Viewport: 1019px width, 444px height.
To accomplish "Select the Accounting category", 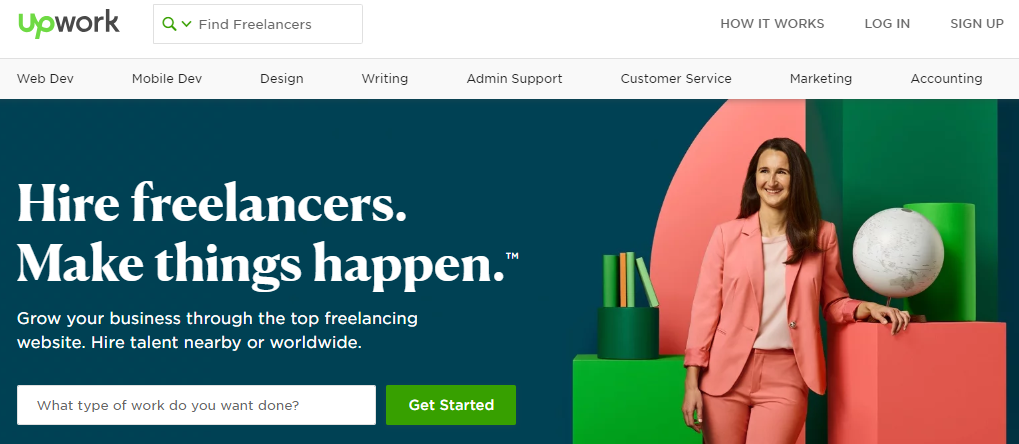I will click(x=946, y=79).
